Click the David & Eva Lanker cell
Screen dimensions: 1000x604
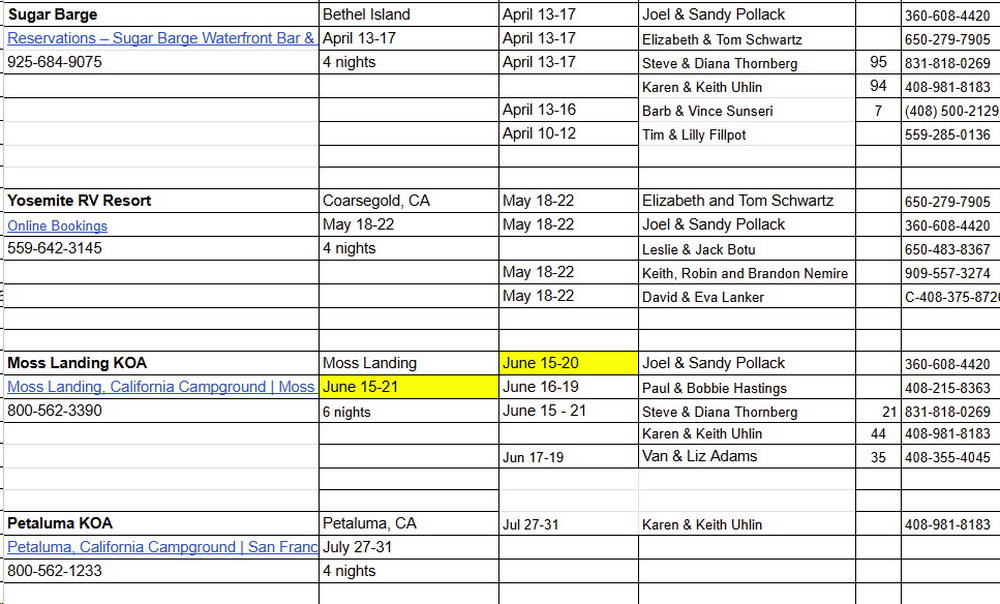click(x=703, y=297)
